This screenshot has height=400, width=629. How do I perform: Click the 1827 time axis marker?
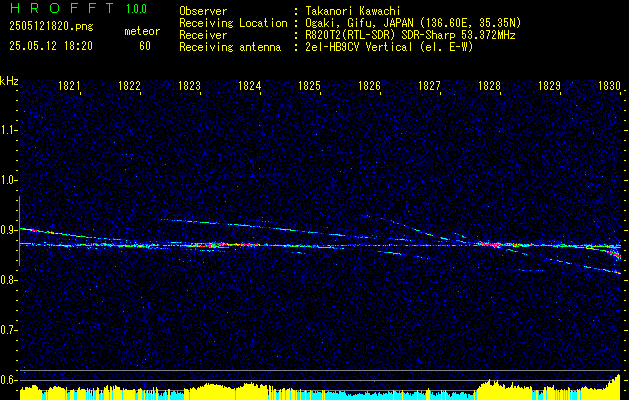(430, 86)
